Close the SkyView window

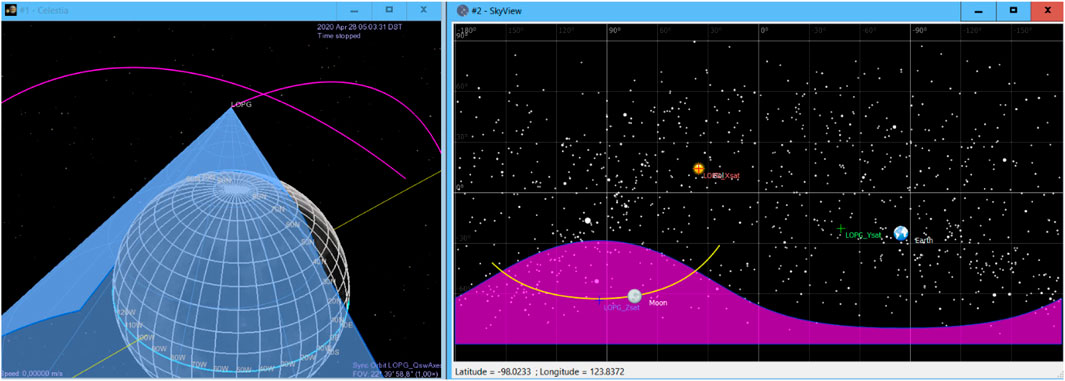[x=1047, y=11]
